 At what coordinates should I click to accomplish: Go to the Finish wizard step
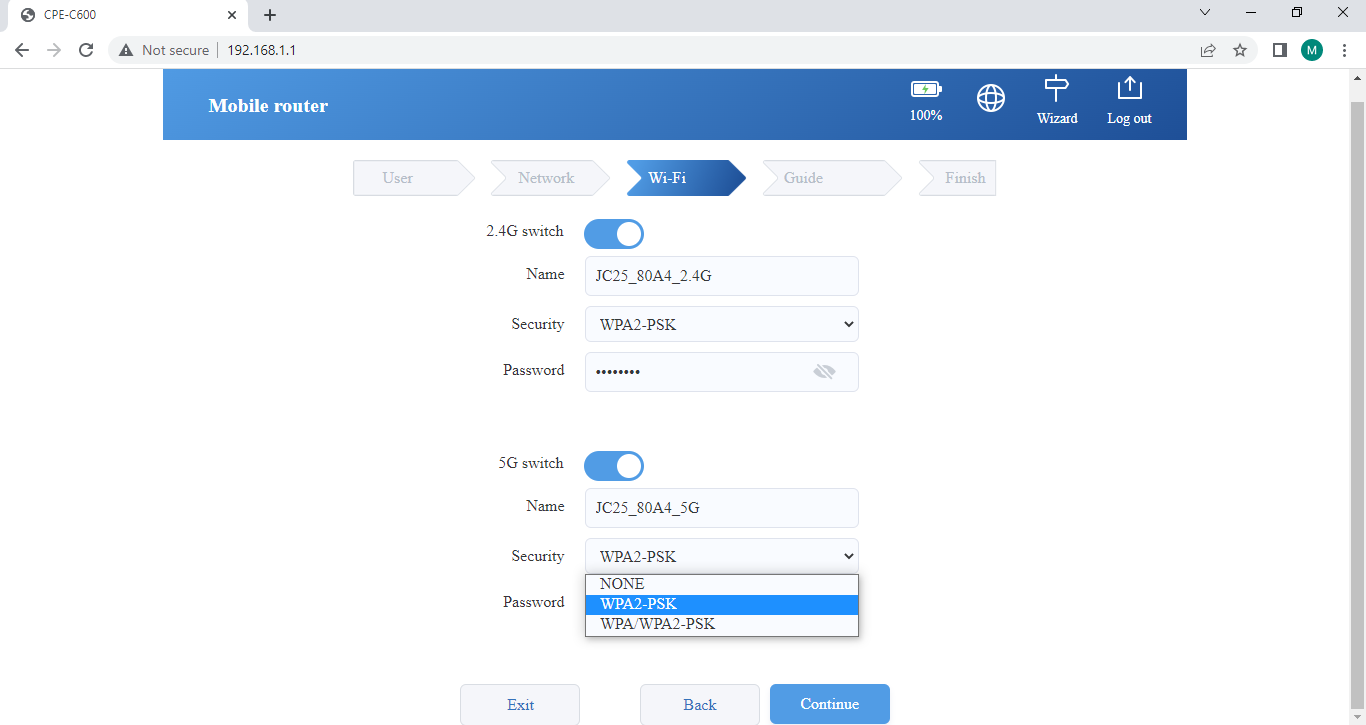tap(957, 178)
